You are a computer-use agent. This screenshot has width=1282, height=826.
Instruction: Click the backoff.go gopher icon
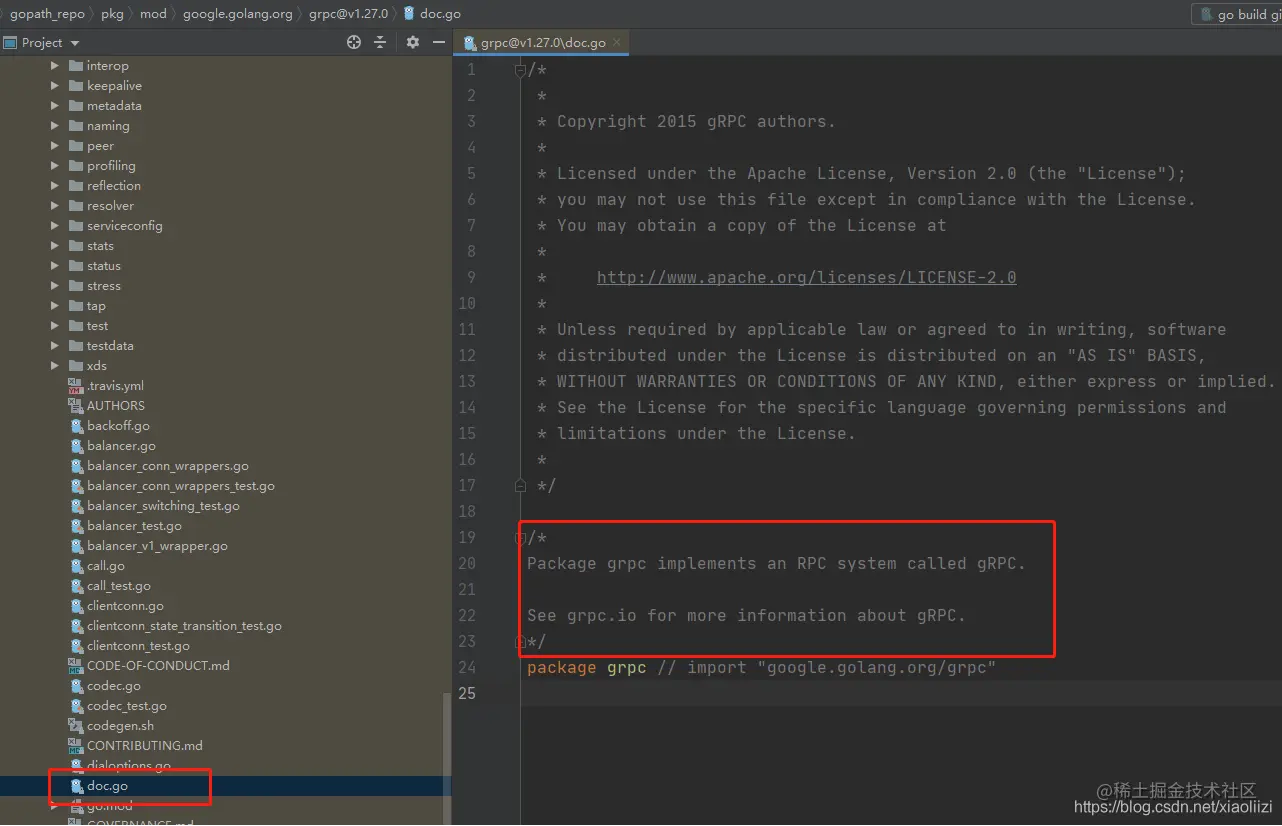coord(76,426)
